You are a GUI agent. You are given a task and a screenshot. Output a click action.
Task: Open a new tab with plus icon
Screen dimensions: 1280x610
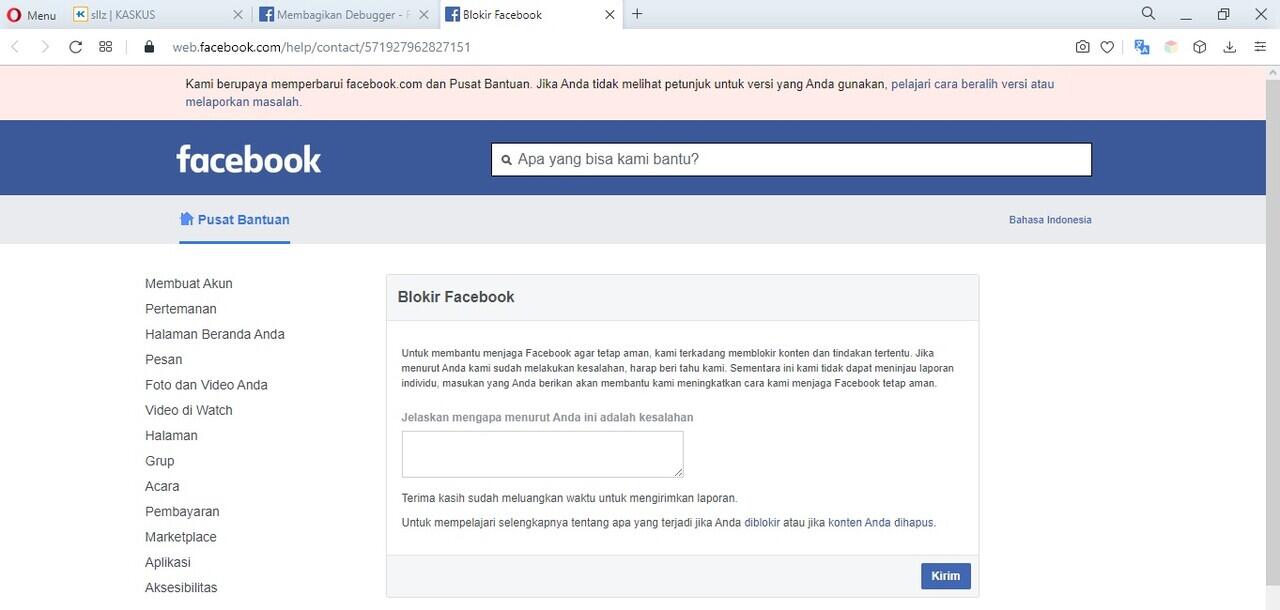click(x=637, y=14)
